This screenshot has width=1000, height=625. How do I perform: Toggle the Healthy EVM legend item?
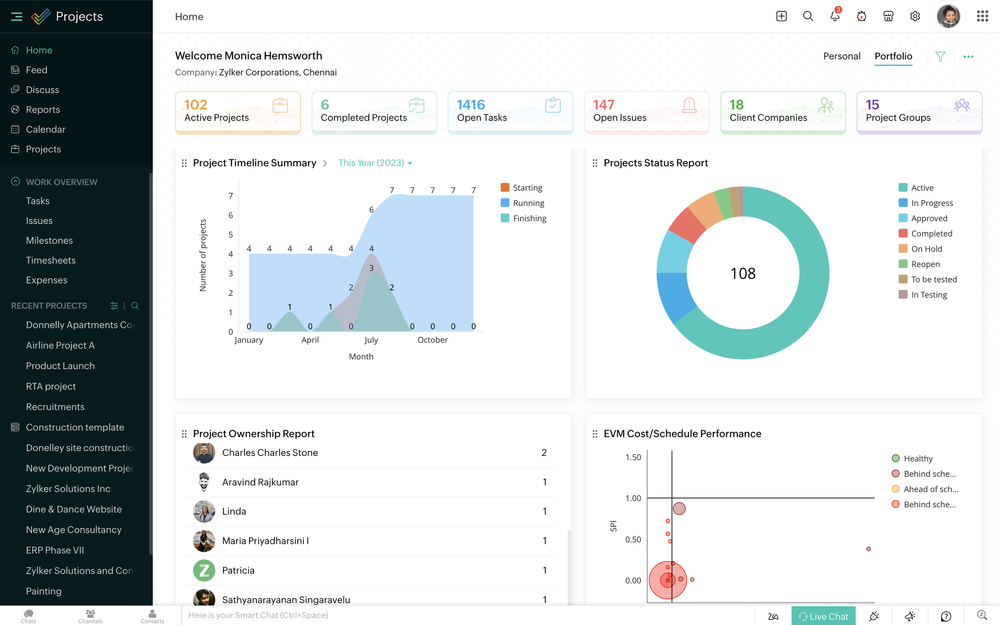912,459
